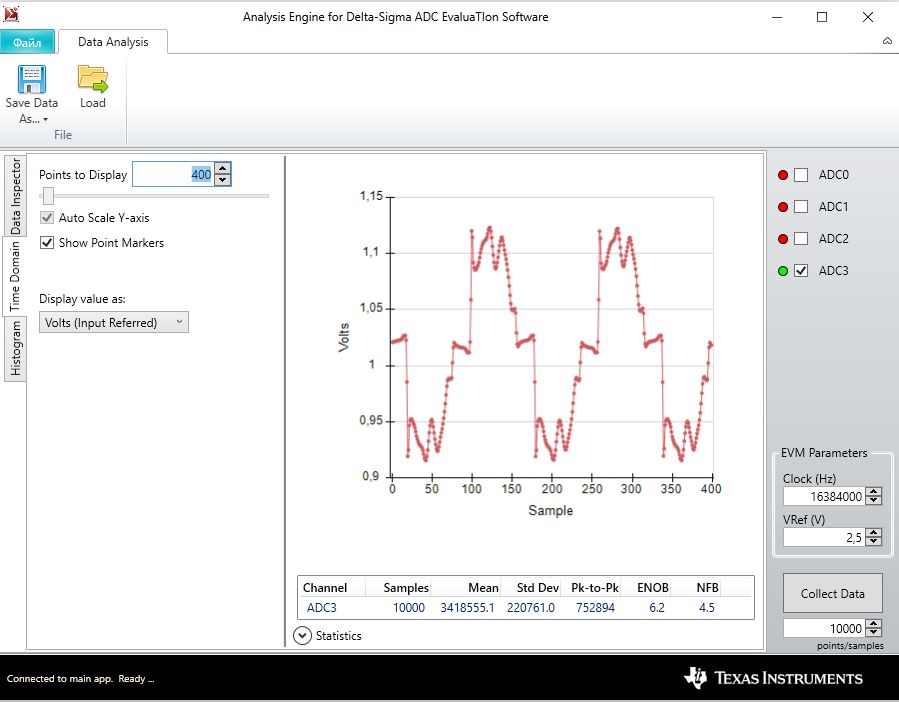Click the ADC3 green status indicator
899x702 pixels.
[783, 271]
